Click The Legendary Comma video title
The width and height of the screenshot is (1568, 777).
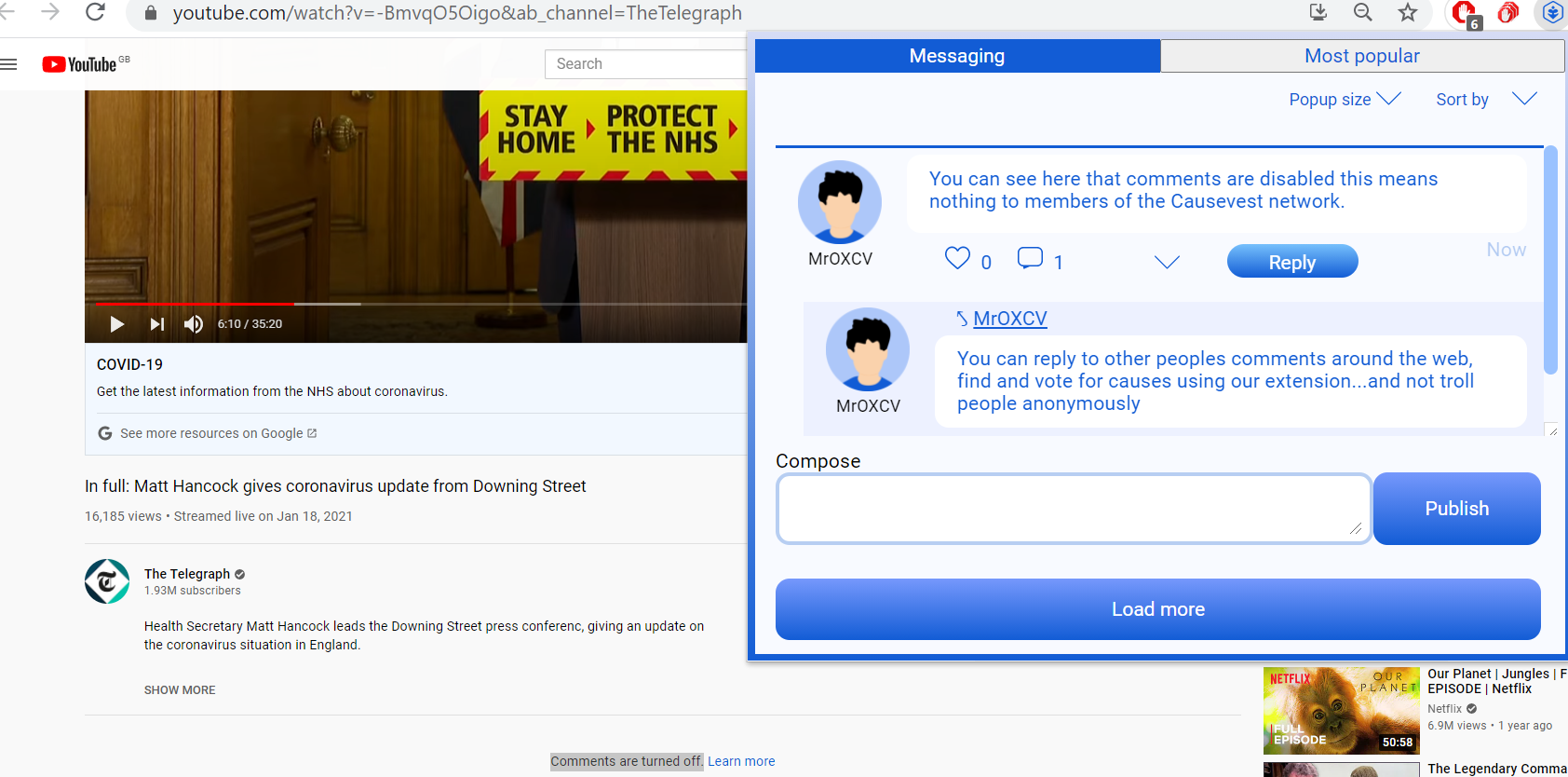pyautogui.click(x=1497, y=769)
